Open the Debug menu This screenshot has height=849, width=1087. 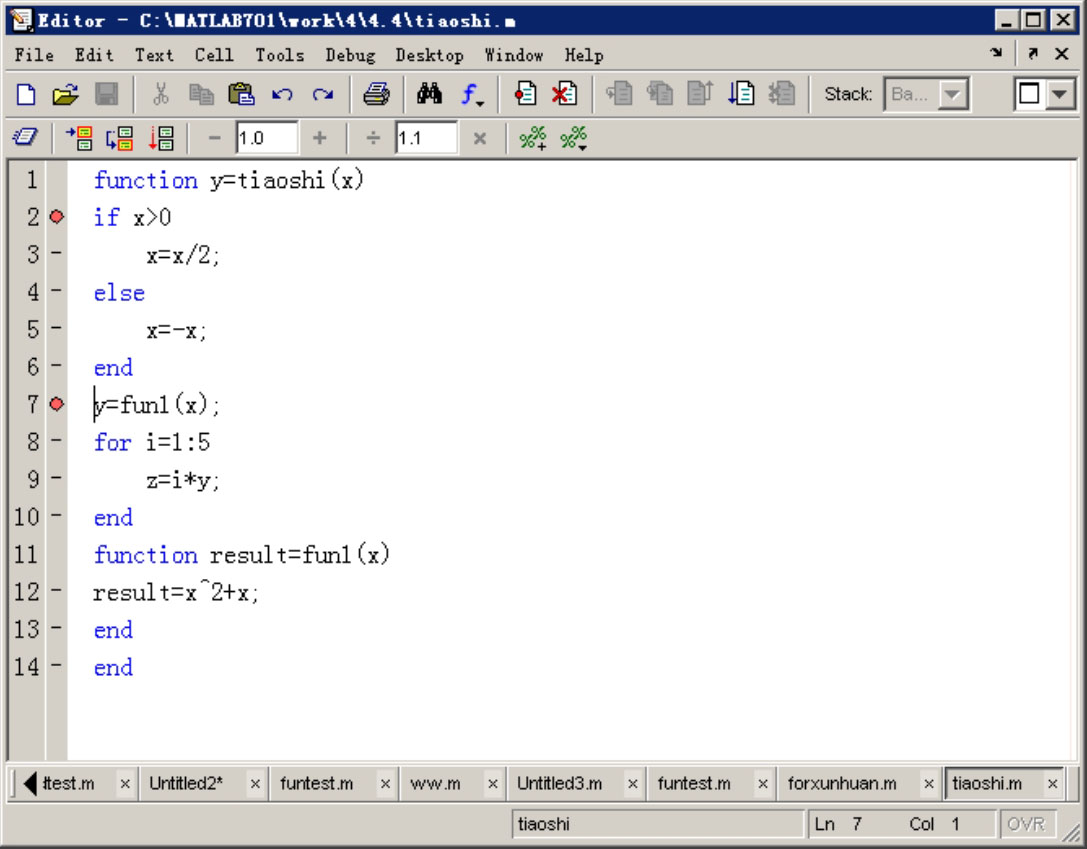[350, 55]
